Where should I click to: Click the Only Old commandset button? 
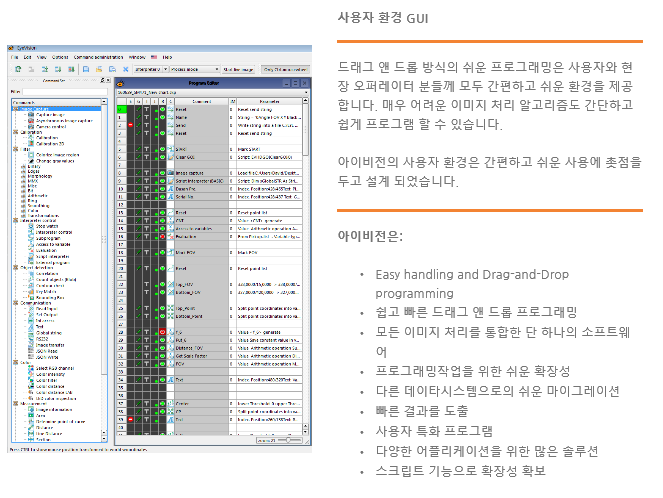[285, 69]
